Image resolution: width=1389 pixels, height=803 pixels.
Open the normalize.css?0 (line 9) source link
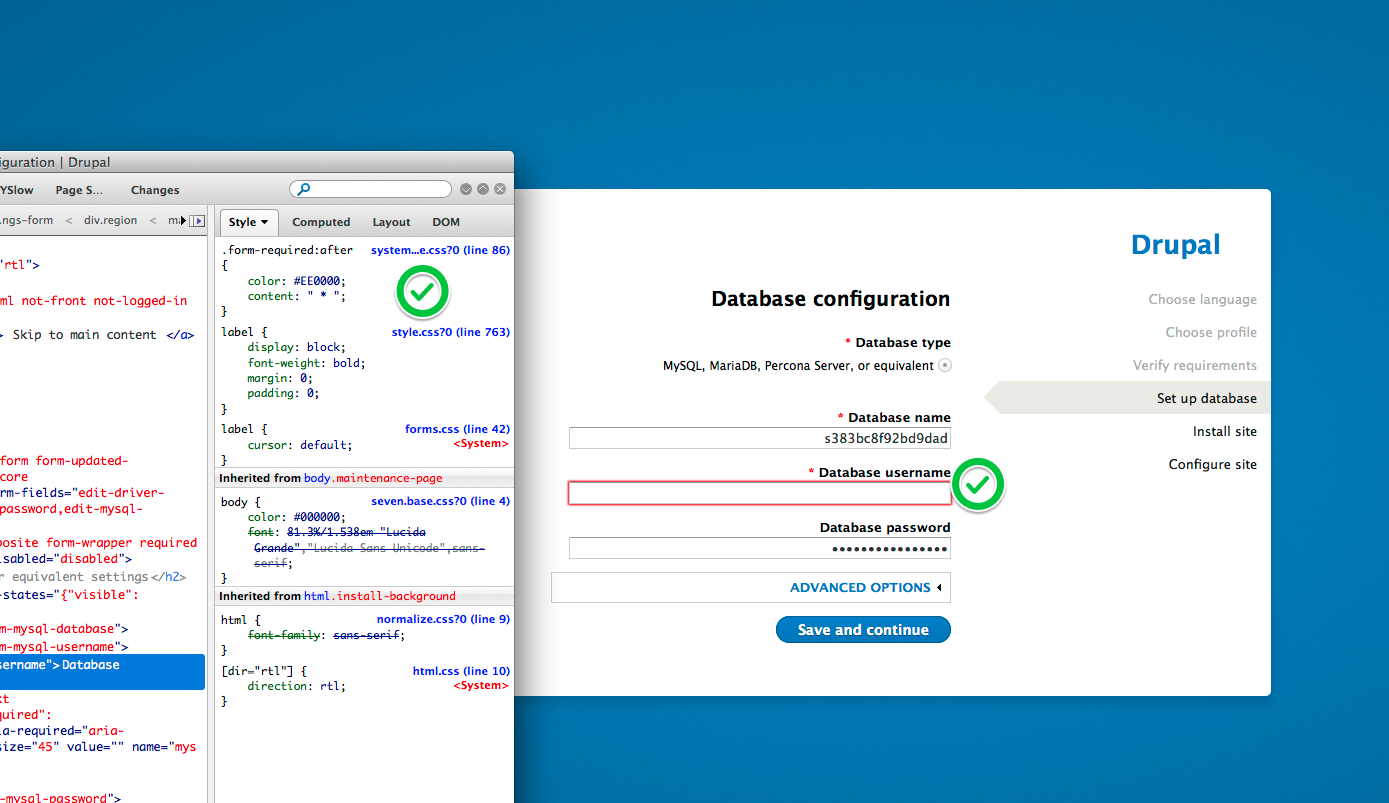(x=443, y=619)
